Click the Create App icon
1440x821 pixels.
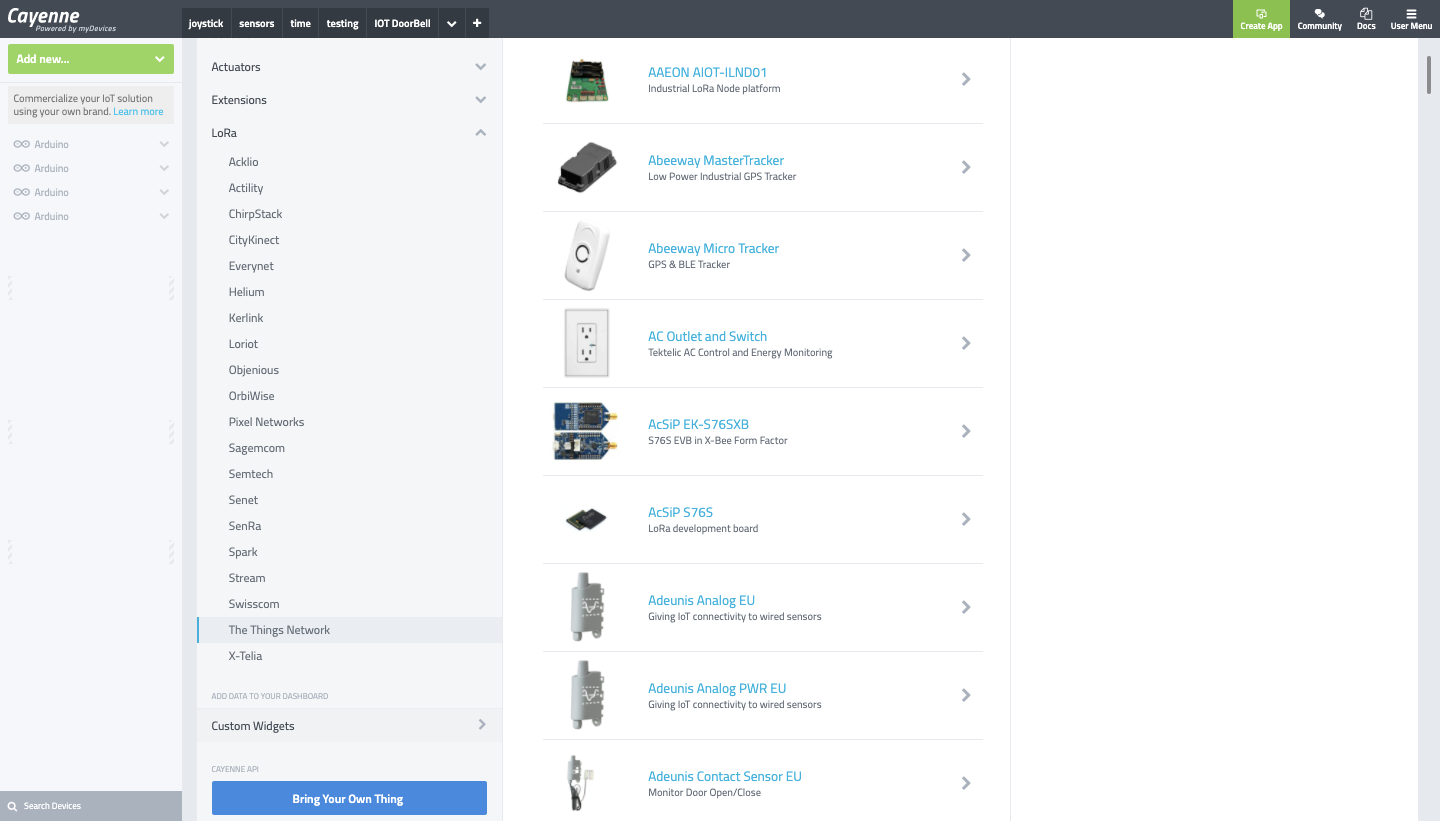coord(1261,14)
